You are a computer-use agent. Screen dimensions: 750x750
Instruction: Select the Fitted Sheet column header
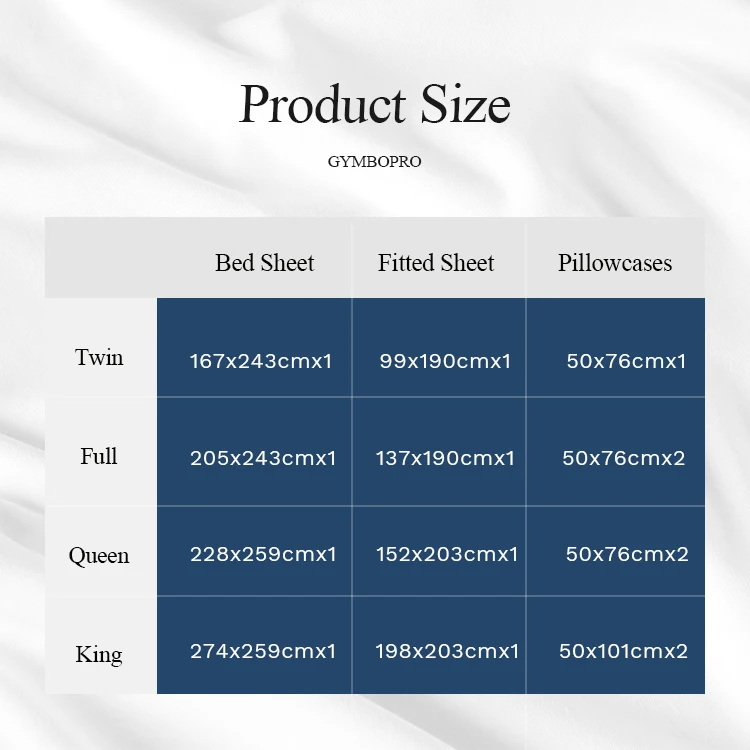436,263
